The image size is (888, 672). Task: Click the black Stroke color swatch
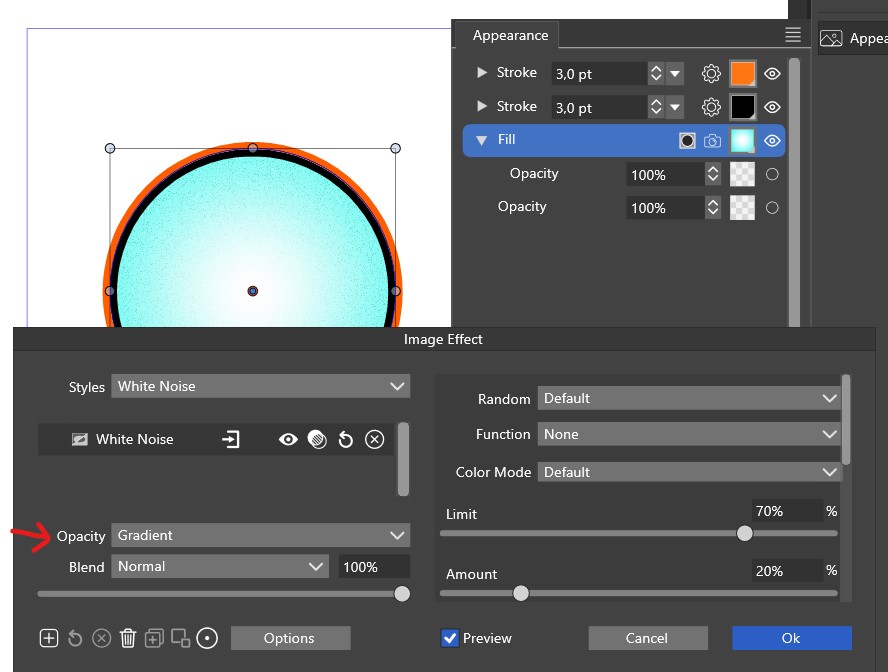[742, 107]
